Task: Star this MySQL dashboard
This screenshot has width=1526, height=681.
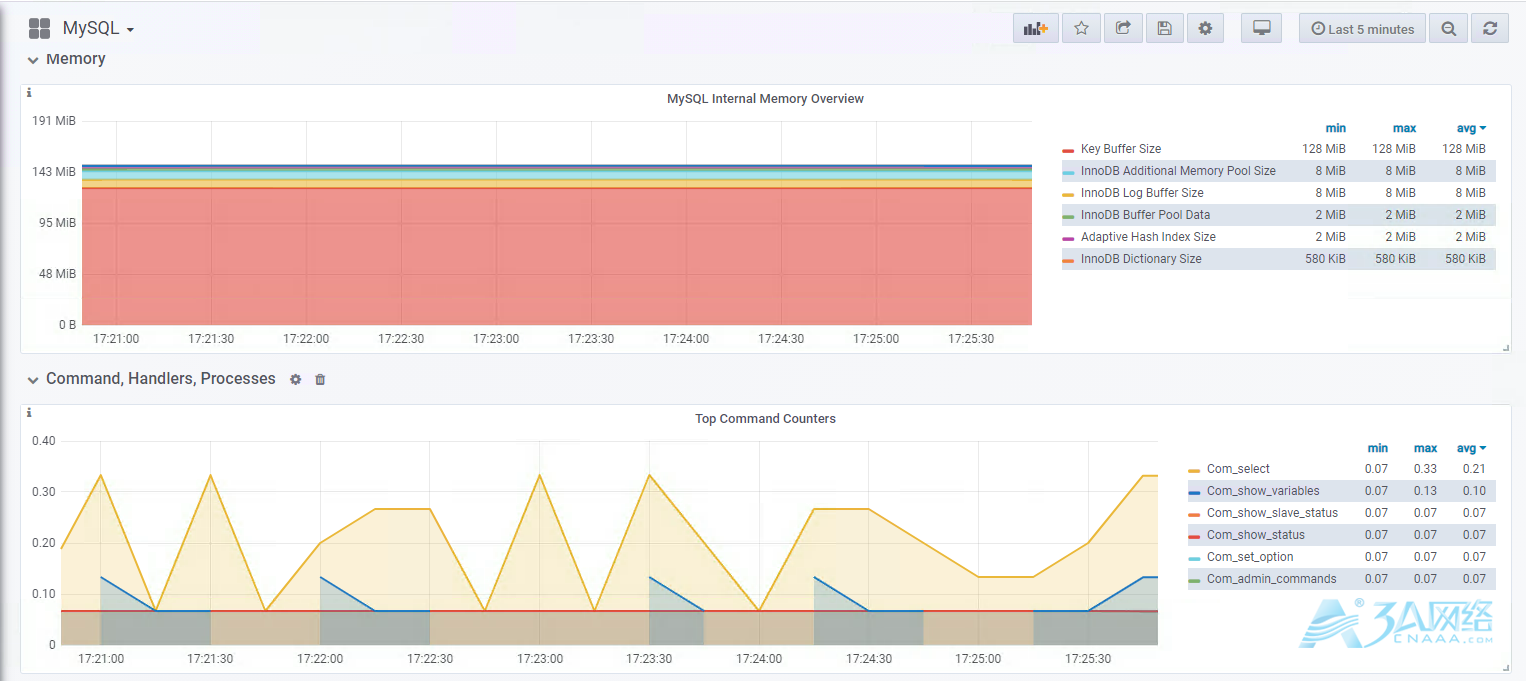Action: pos(1081,29)
